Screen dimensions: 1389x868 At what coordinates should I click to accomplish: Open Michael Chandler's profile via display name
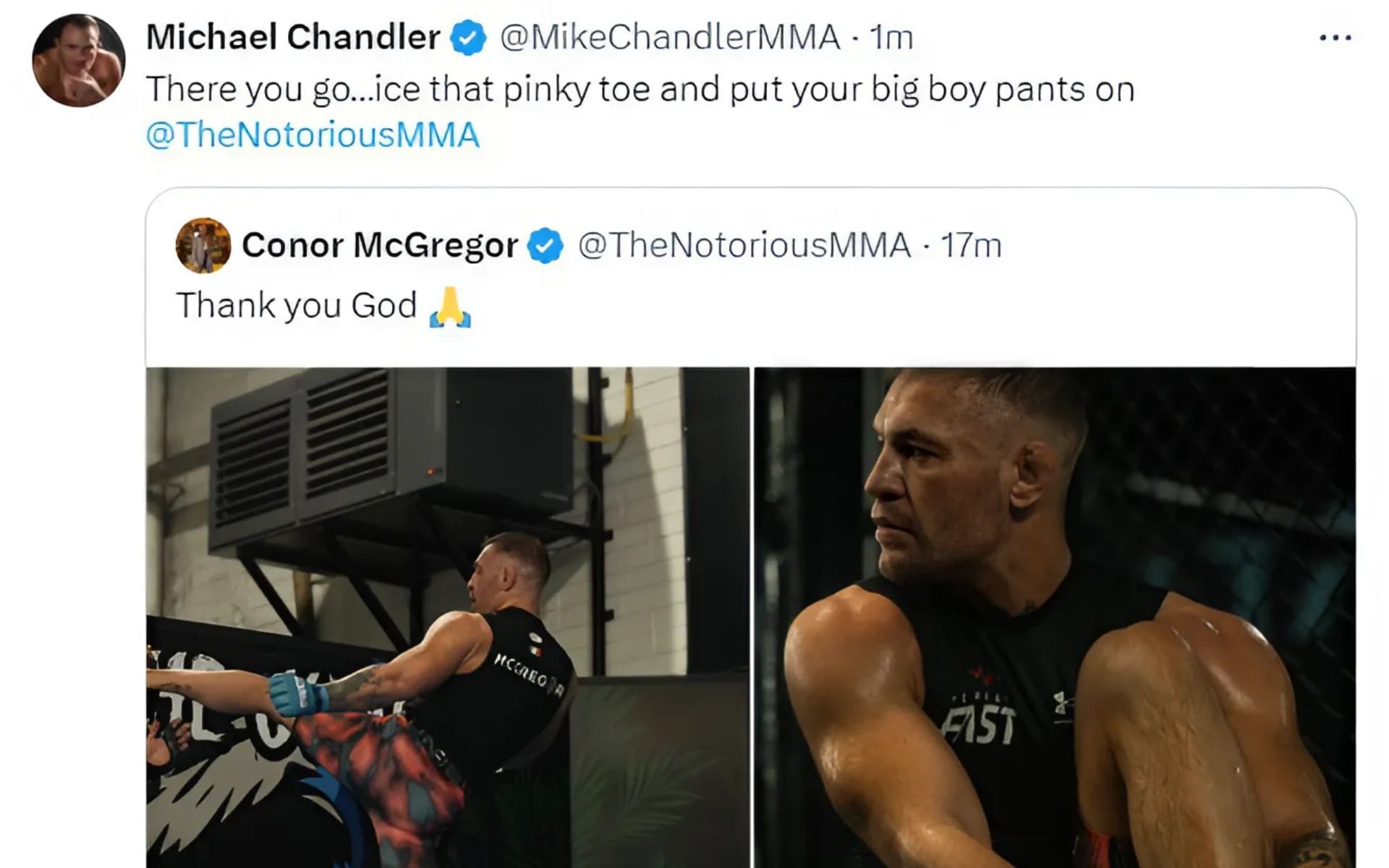pos(293,37)
